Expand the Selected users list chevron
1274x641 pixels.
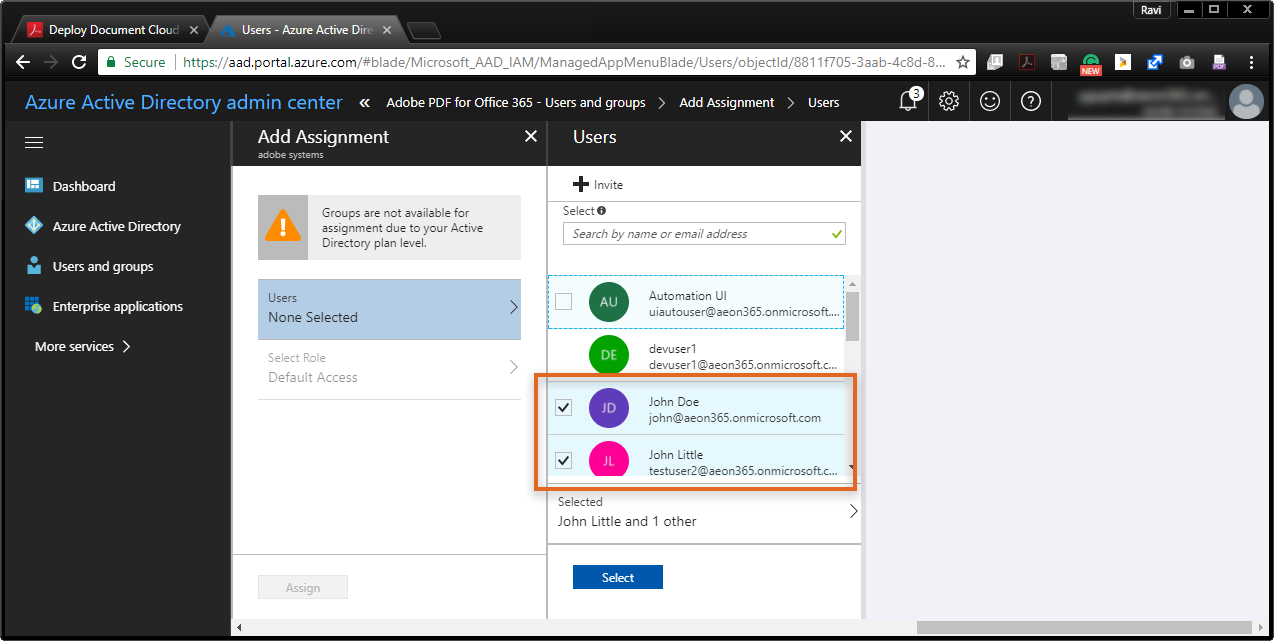pos(851,511)
